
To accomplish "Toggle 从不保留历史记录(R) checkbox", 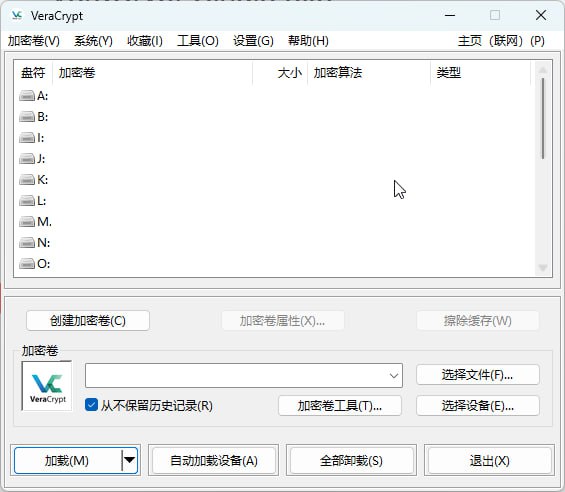I will click(x=91, y=405).
